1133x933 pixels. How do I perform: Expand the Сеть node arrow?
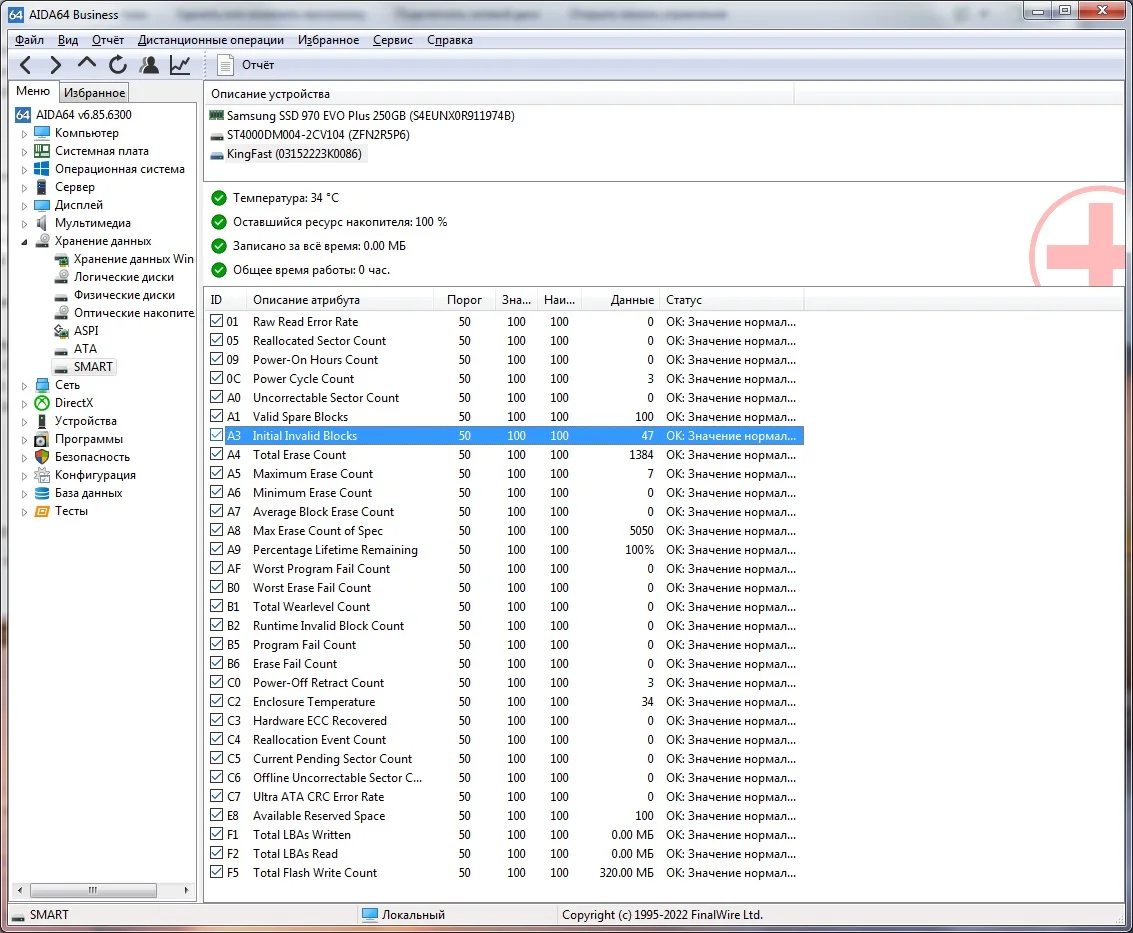pyautogui.click(x=24, y=386)
